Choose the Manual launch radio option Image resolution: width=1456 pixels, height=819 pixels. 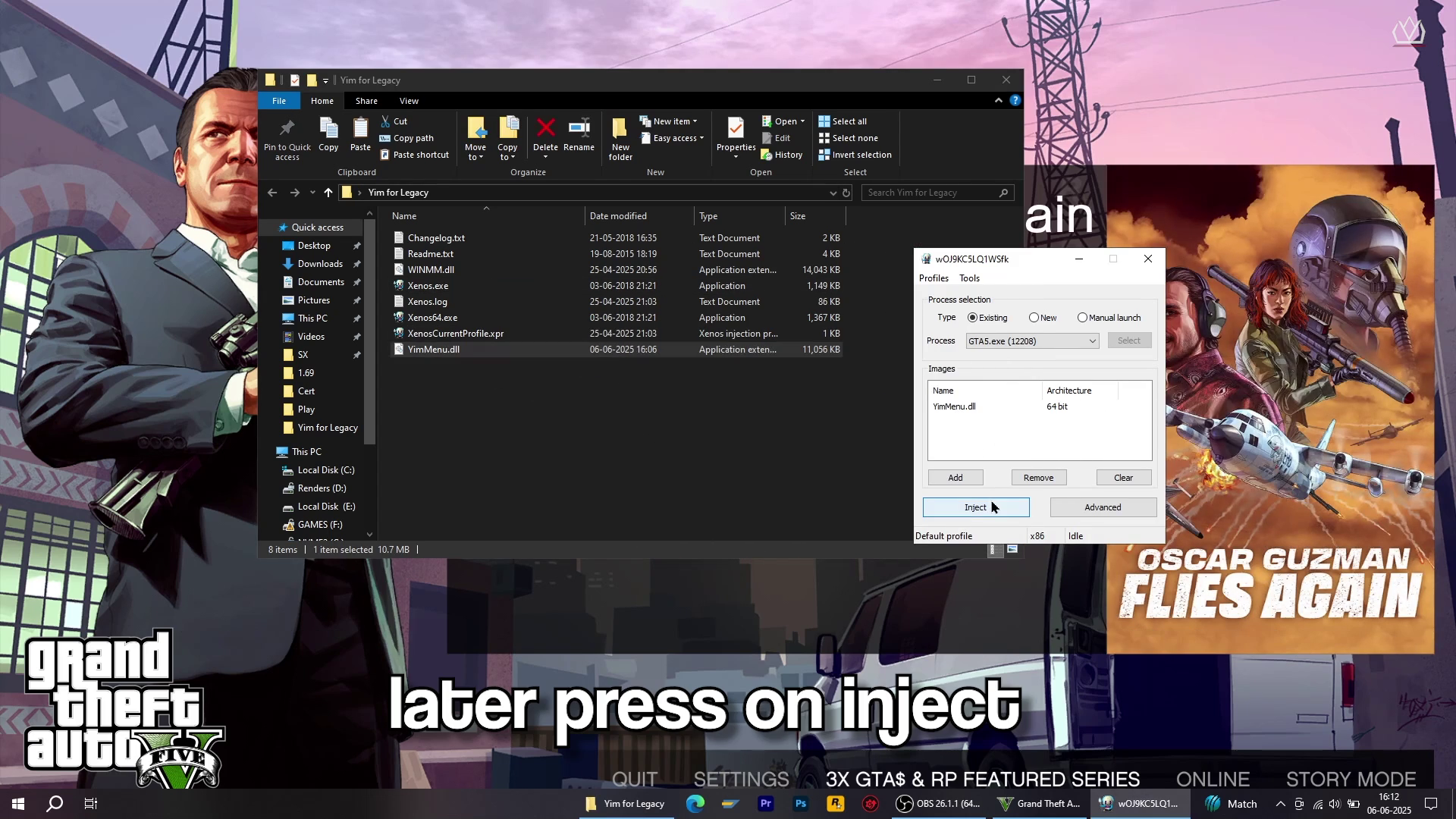point(1083,318)
